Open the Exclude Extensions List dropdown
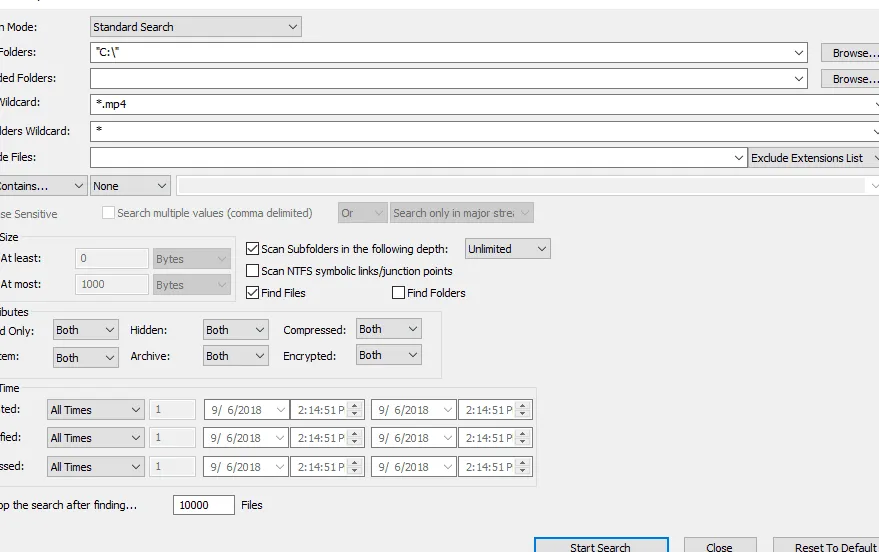Image resolution: width=879 pixels, height=552 pixels. coord(812,158)
